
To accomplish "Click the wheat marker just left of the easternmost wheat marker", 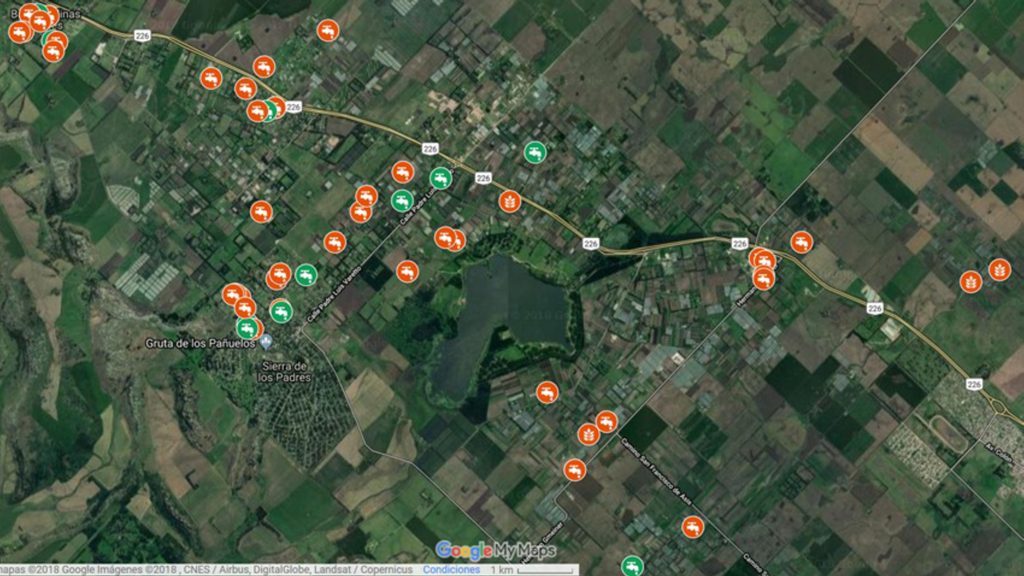I will coord(970,281).
